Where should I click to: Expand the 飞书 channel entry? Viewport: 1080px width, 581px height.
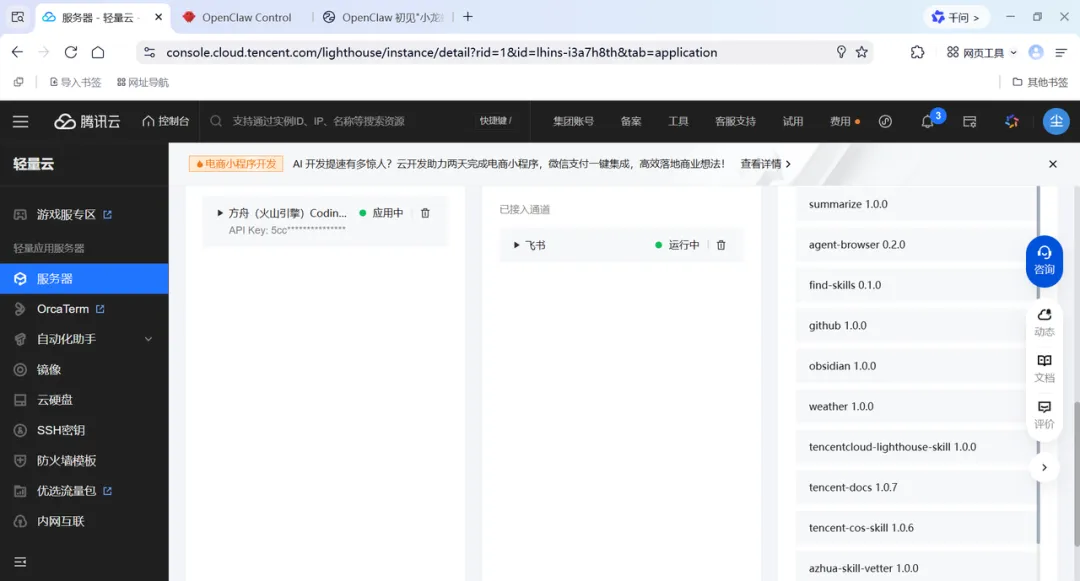click(x=516, y=245)
